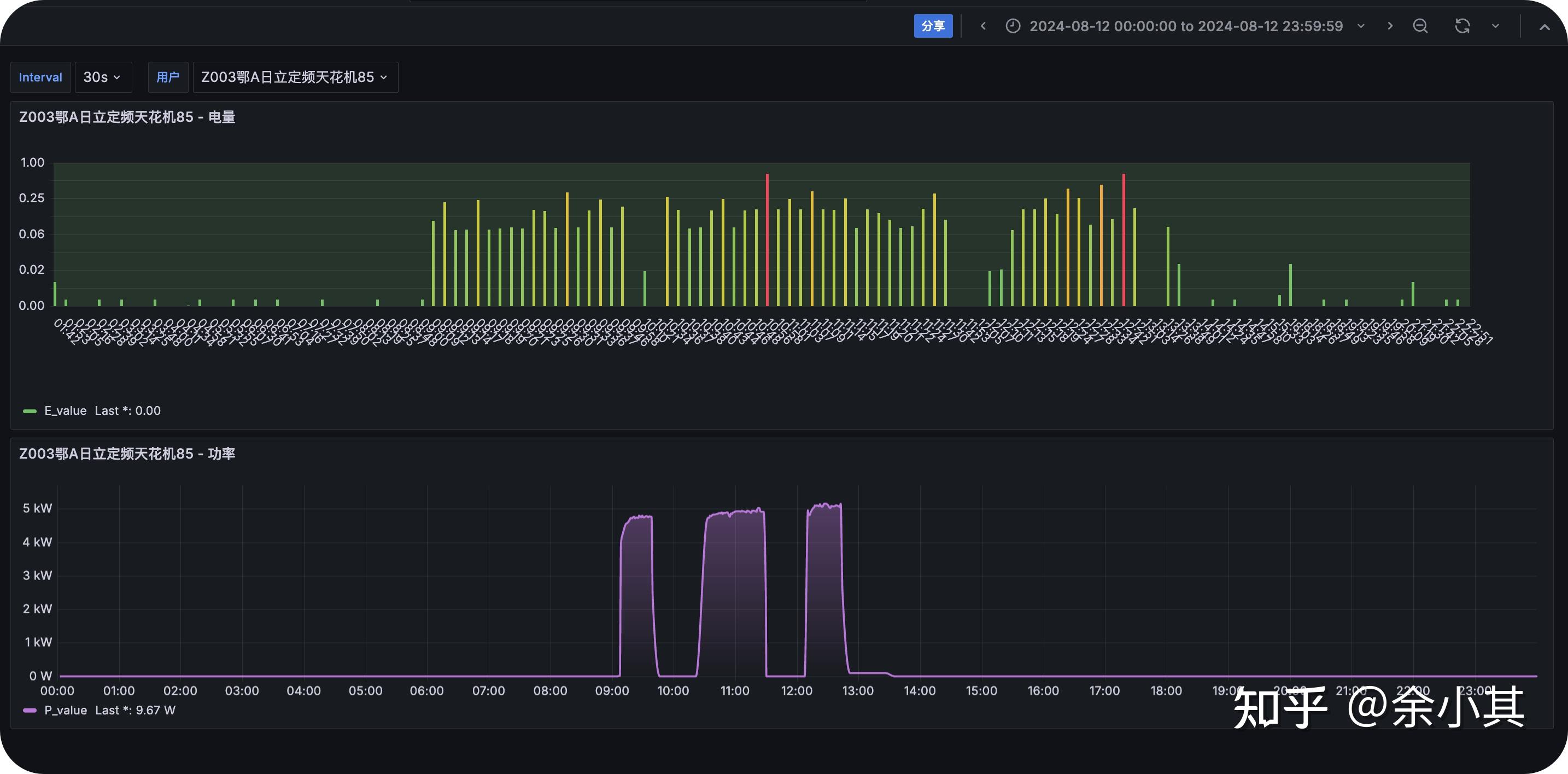Click 1 kW label on power y-axis

[38, 642]
